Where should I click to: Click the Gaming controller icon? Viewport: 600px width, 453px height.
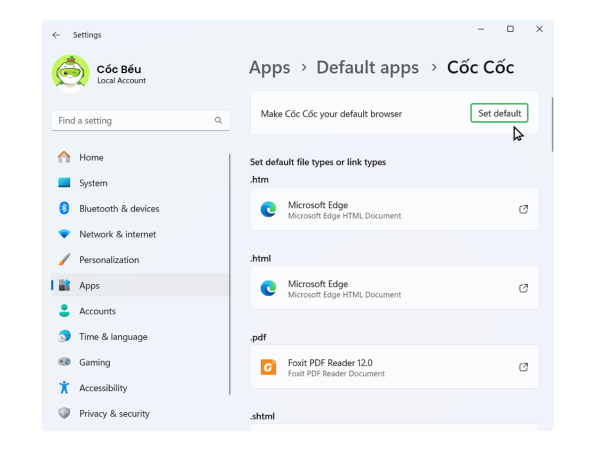tap(64, 362)
